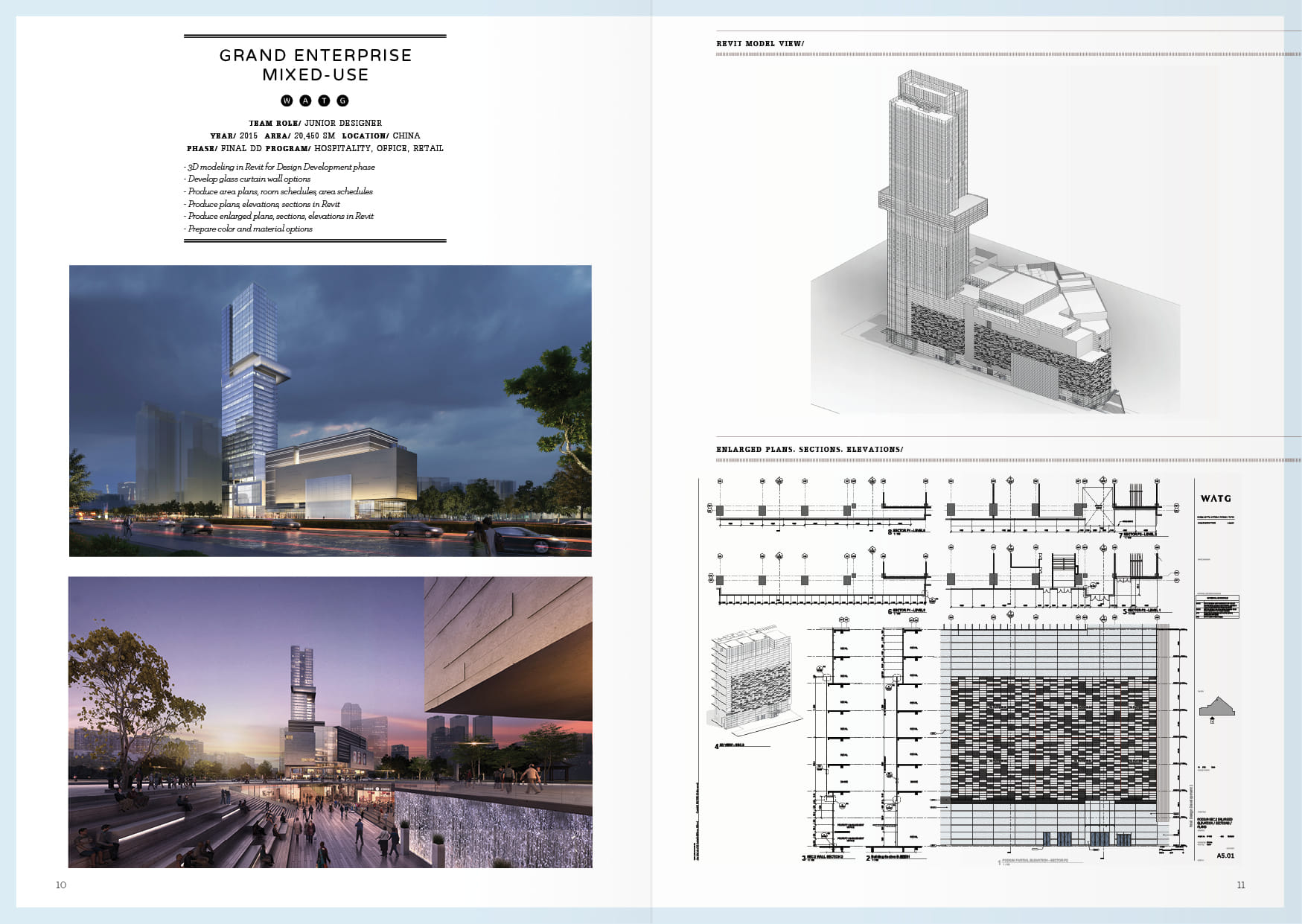1302x924 pixels.
Task: Select the WATG logo on the drawing sheet
Action: tap(1216, 497)
